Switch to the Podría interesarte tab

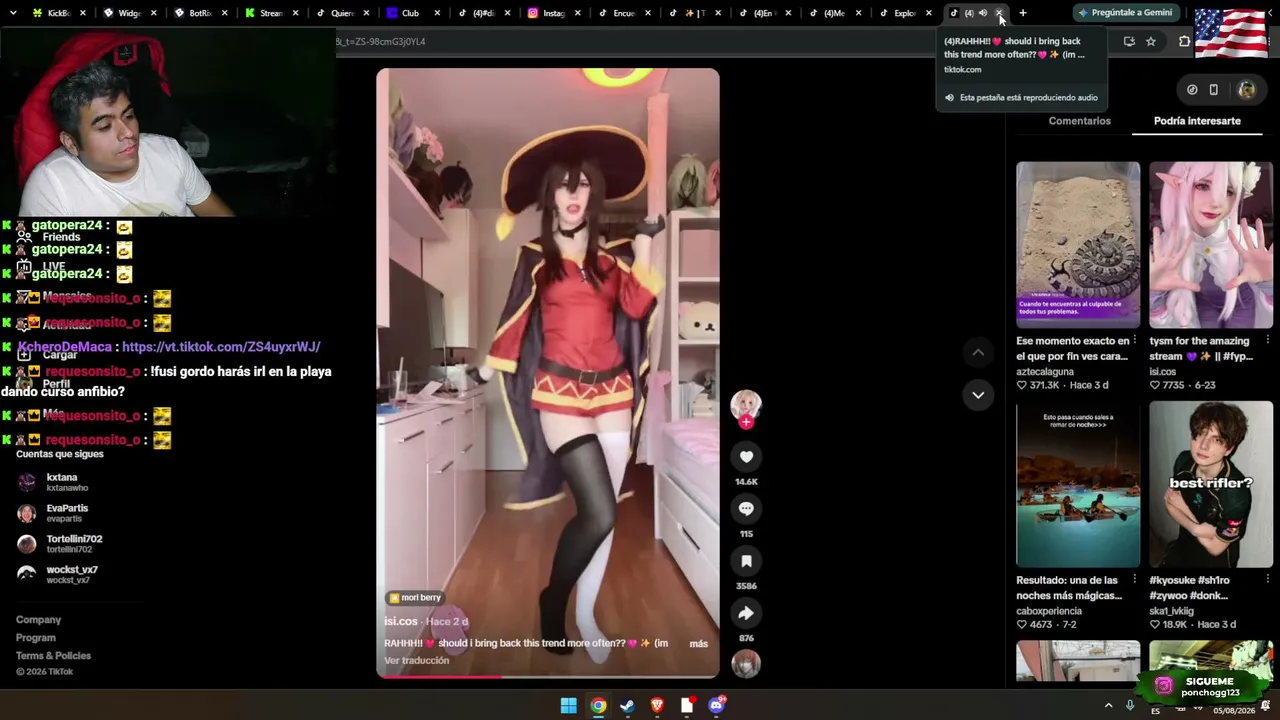pos(1197,121)
